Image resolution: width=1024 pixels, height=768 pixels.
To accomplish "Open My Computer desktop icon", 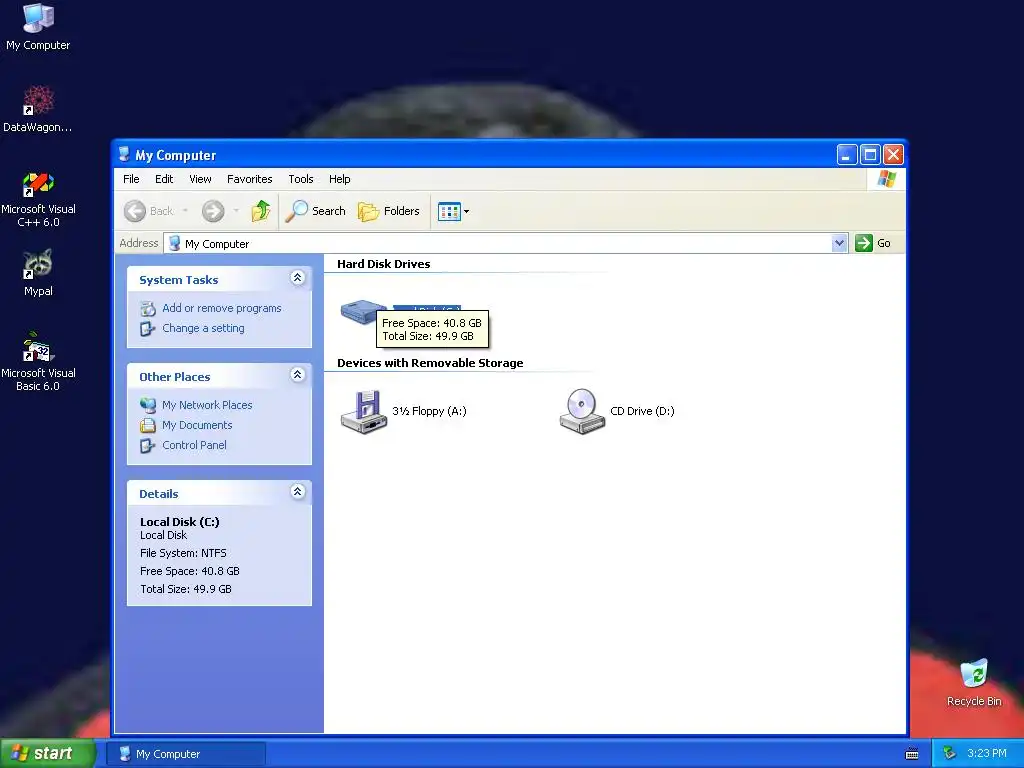I will pyautogui.click(x=38, y=27).
